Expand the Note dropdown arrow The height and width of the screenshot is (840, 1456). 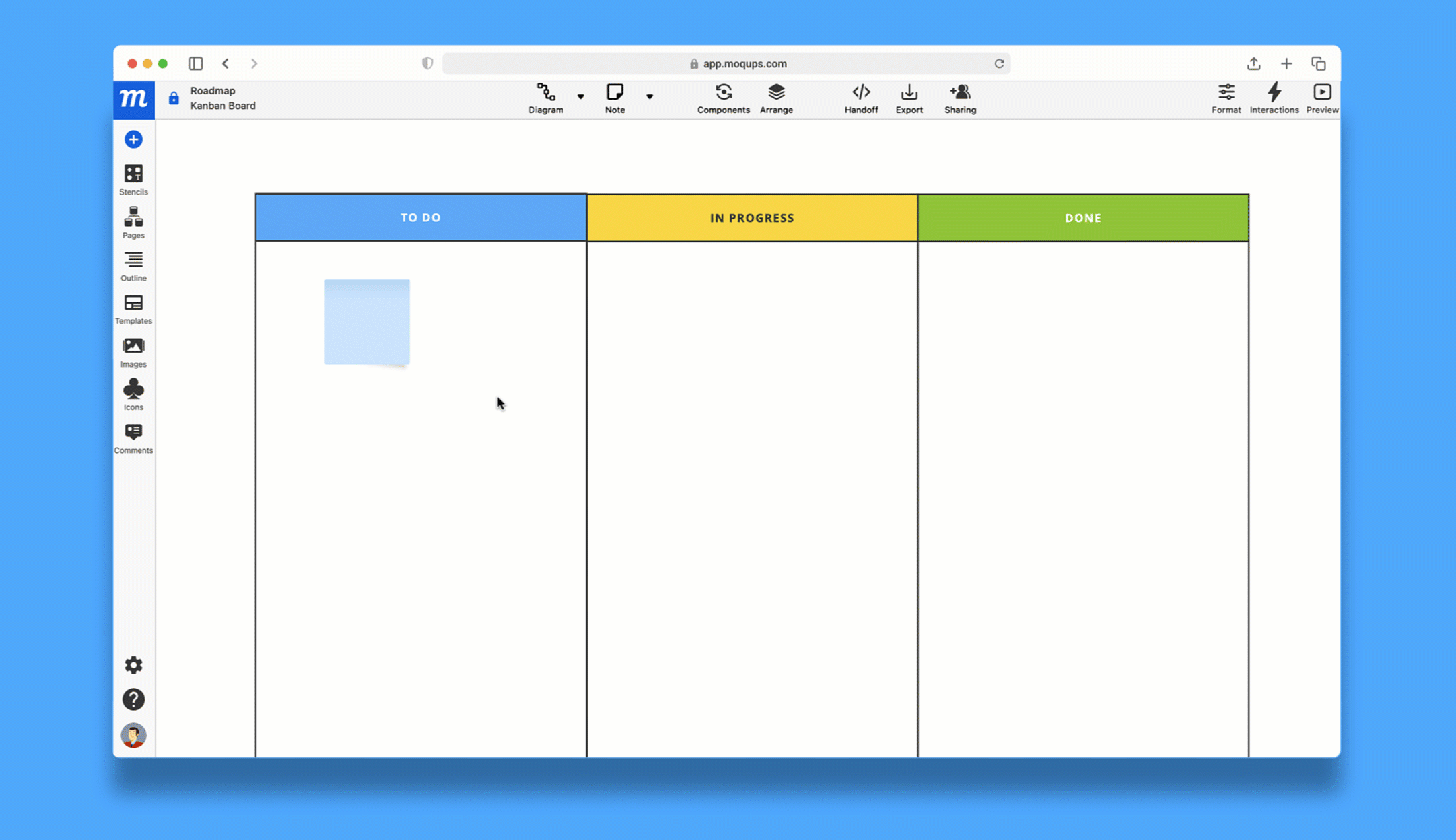click(x=650, y=98)
